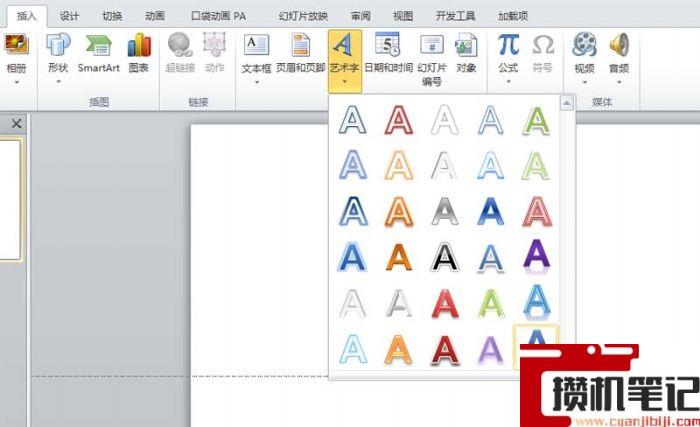Expand the 形状 dropdown arrow
This screenshot has width=700, height=427.
tap(58, 82)
